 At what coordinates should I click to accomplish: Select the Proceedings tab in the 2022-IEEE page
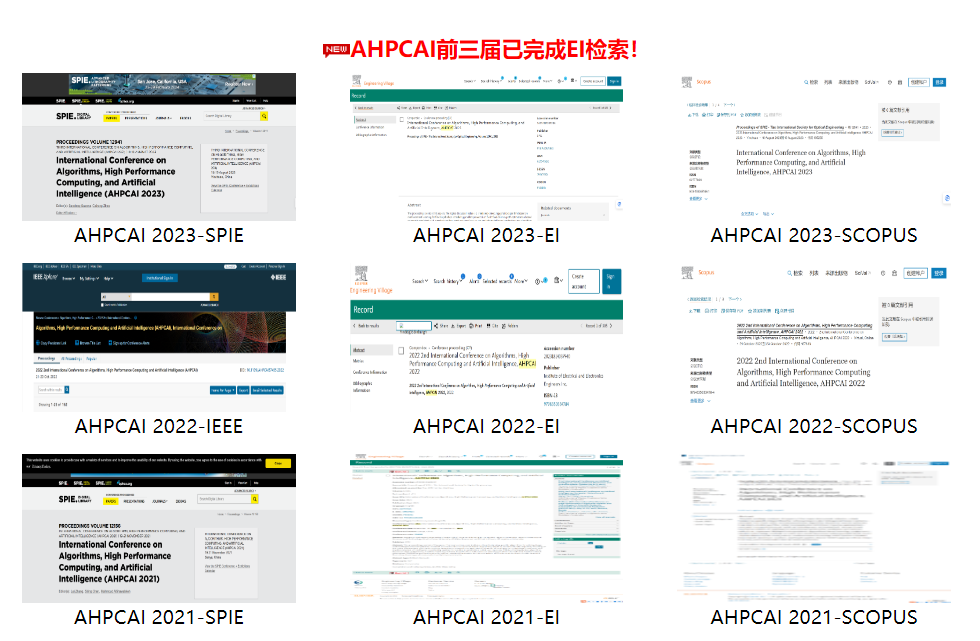[47, 359]
